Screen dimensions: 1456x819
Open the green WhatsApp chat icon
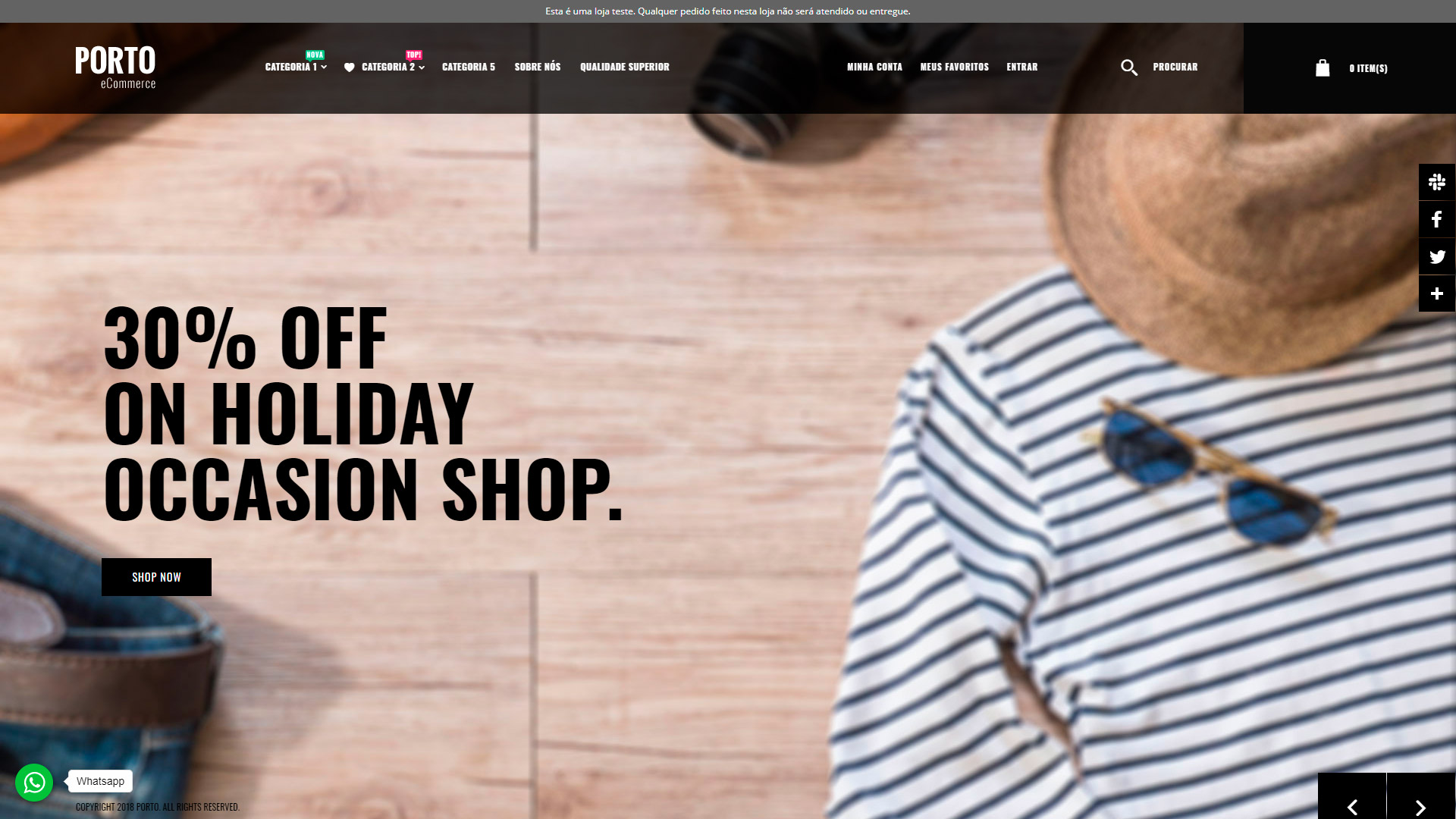(34, 782)
